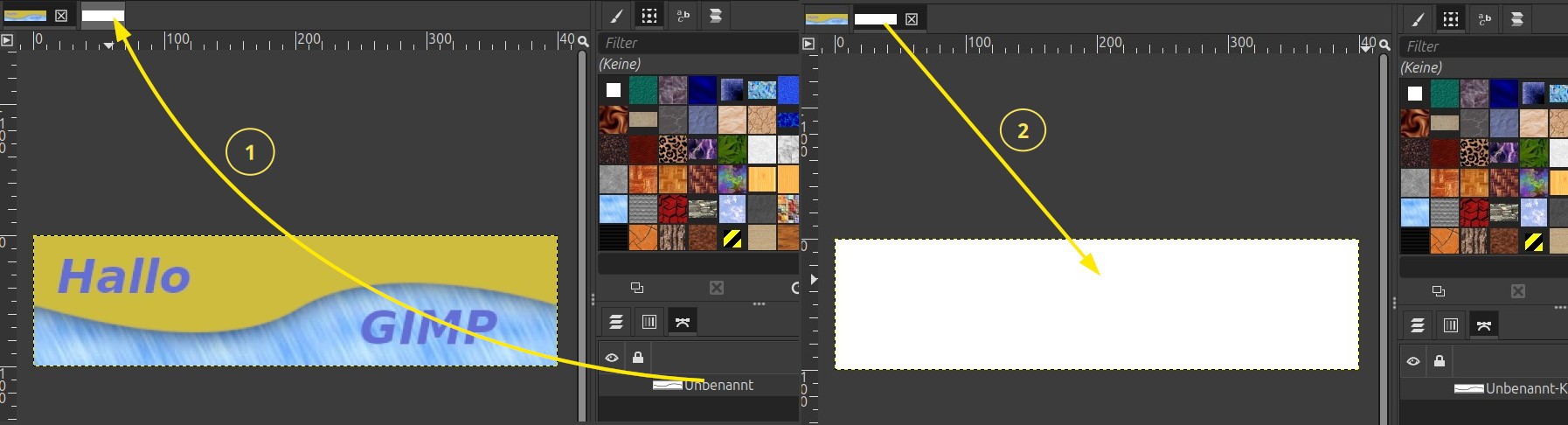
Task: Expand the collapsed side arrow in the right window
Action: (814, 280)
